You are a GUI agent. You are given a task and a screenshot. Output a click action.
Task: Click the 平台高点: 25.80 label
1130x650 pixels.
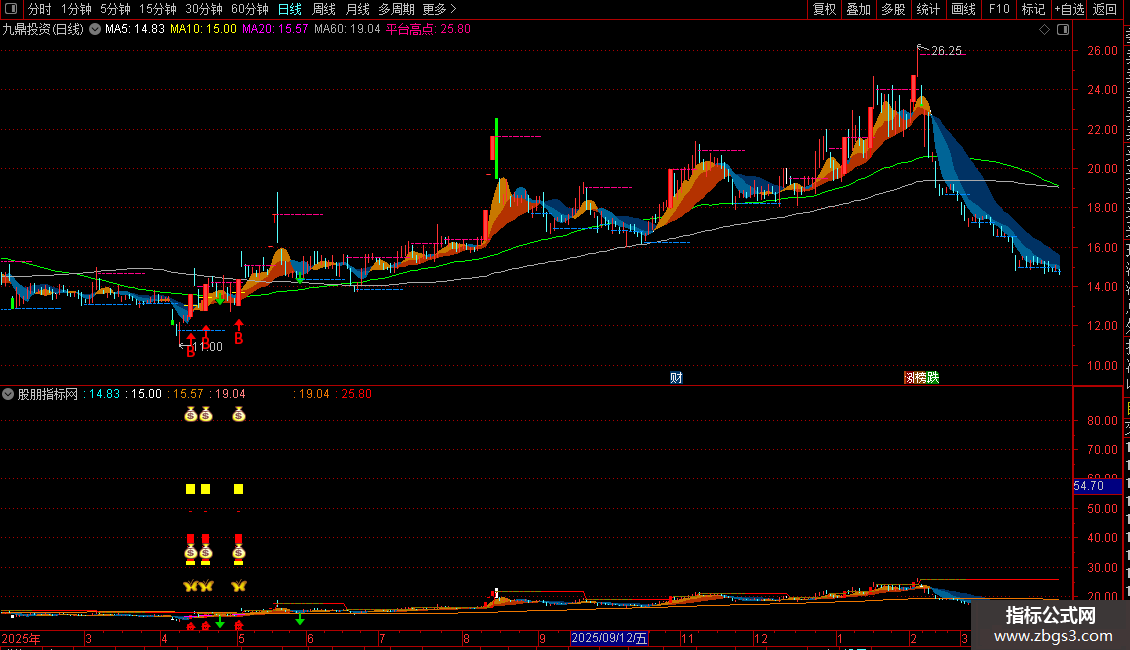pos(428,29)
